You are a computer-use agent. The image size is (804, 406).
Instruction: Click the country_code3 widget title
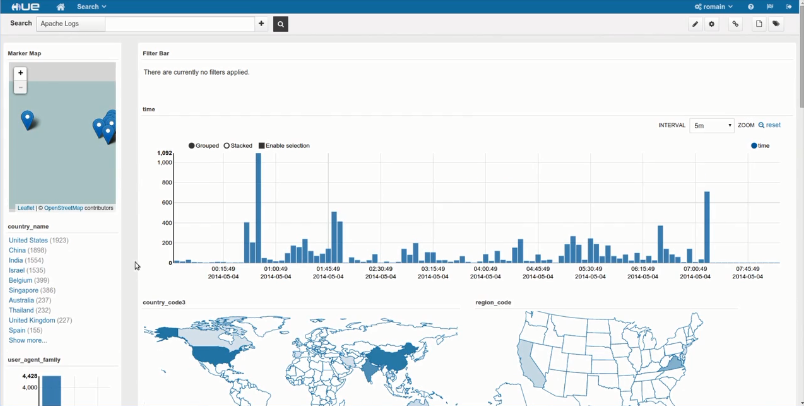tap(164, 302)
